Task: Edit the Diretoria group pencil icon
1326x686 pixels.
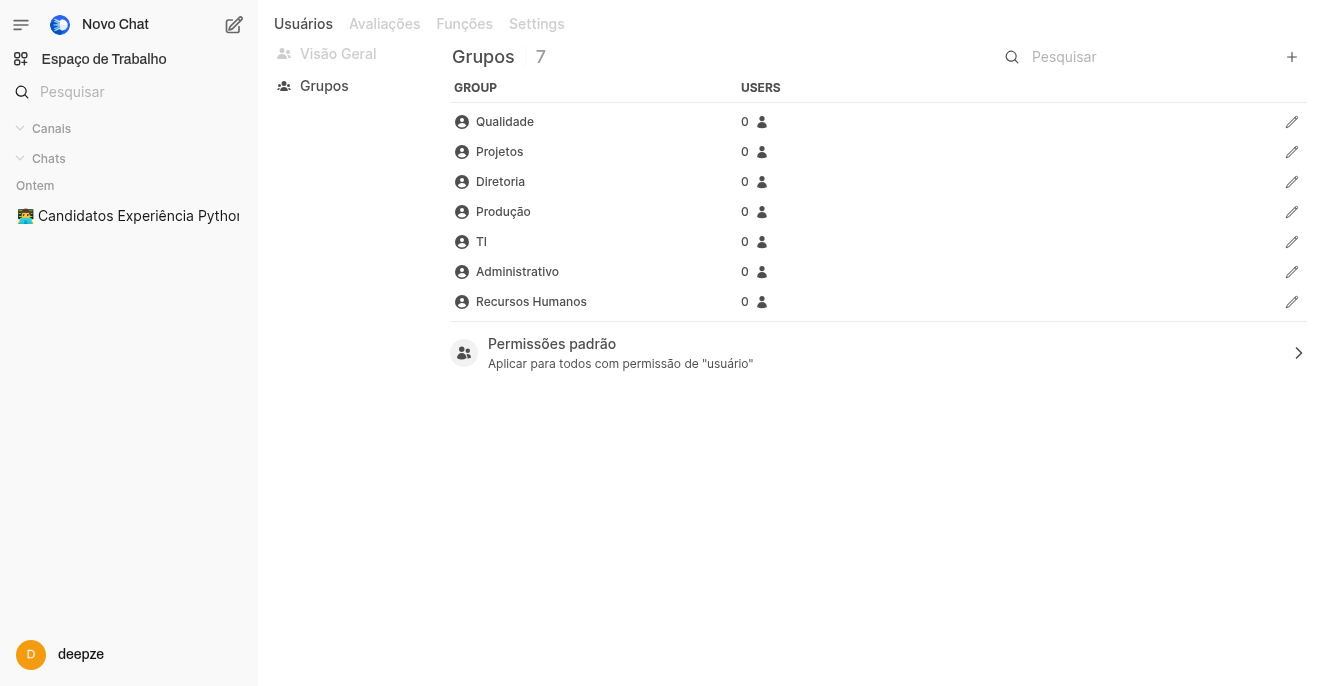Action: coord(1292,182)
